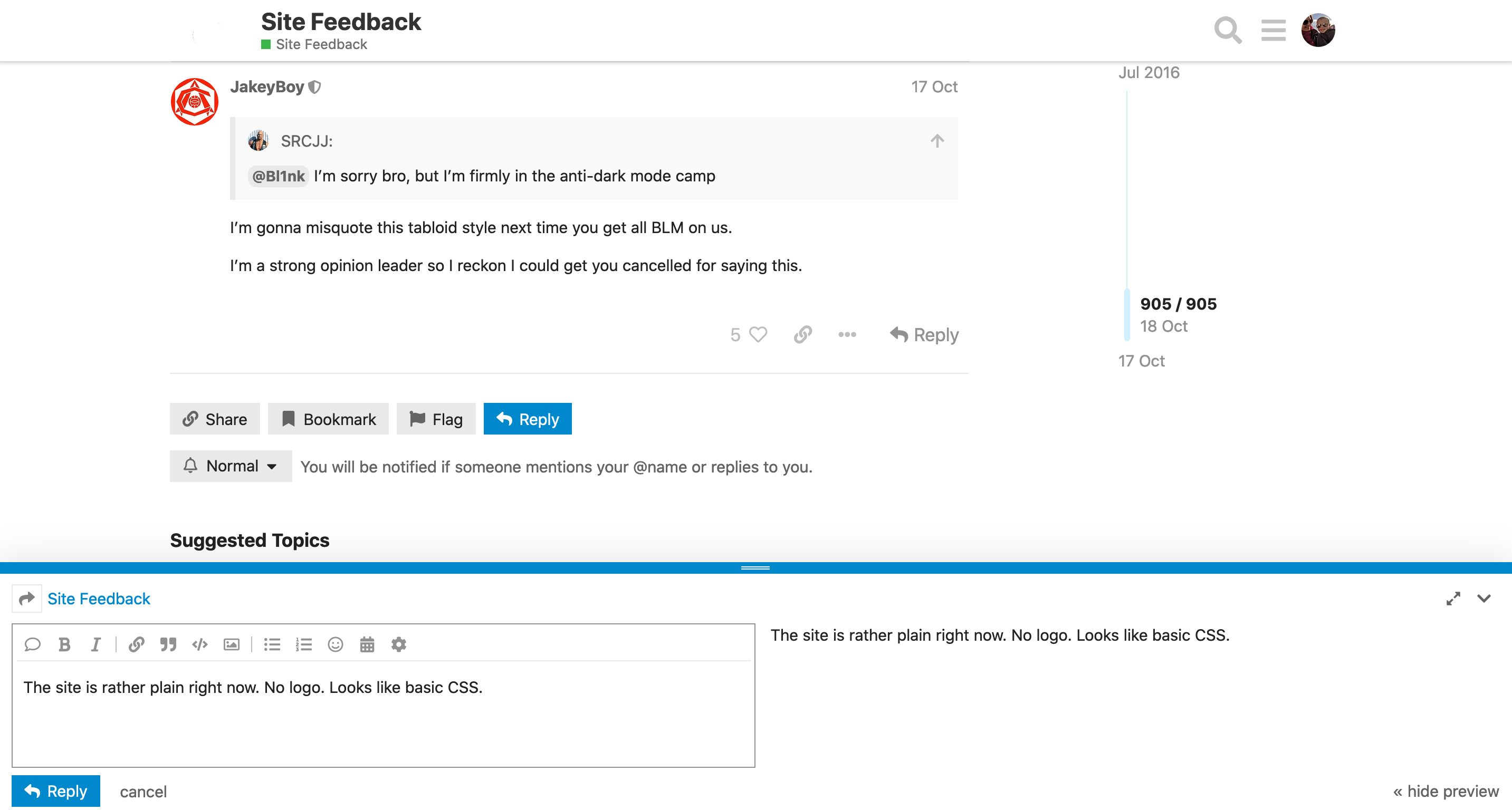
Task: Open the search magnifier icon
Action: [x=1227, y=30]
